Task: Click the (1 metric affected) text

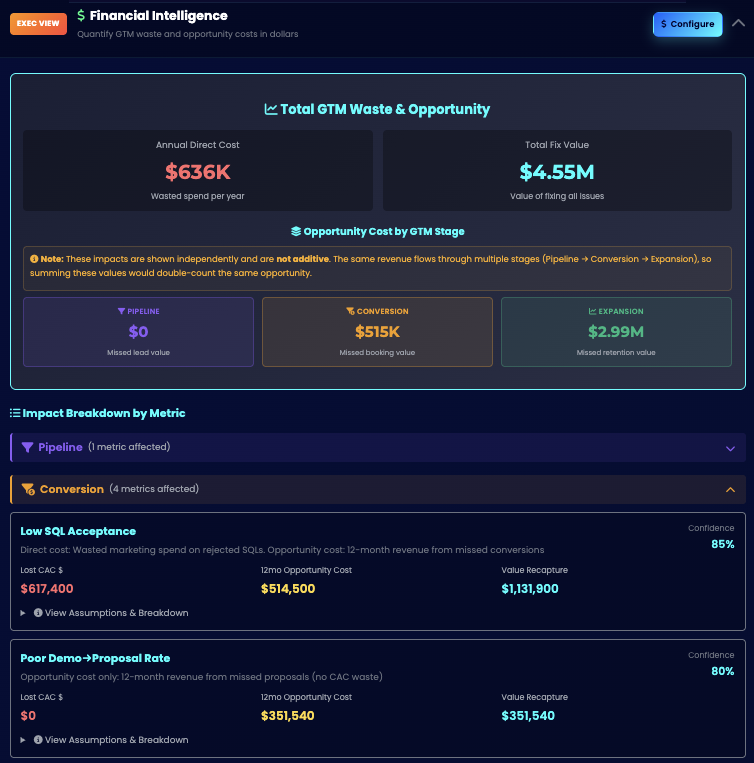Action: click(x=129, y=447)
